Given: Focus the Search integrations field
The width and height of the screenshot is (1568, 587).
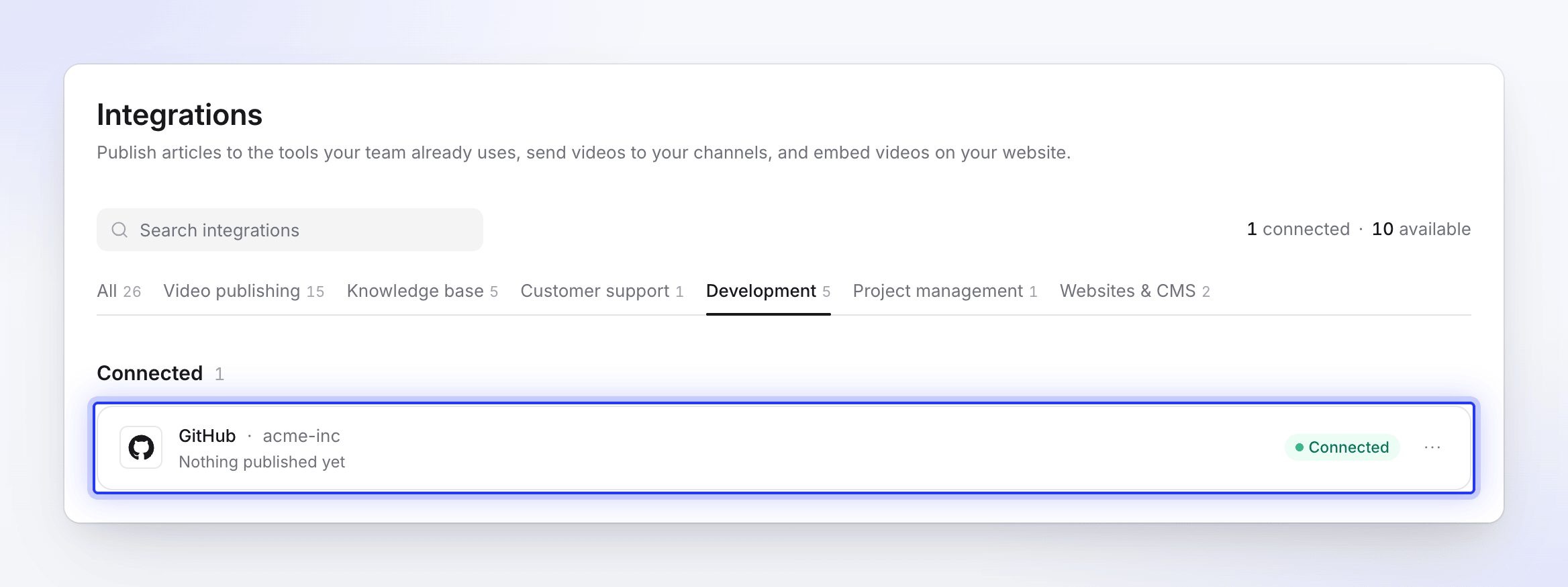Looking at the screenshot, I should click(290, 230).
